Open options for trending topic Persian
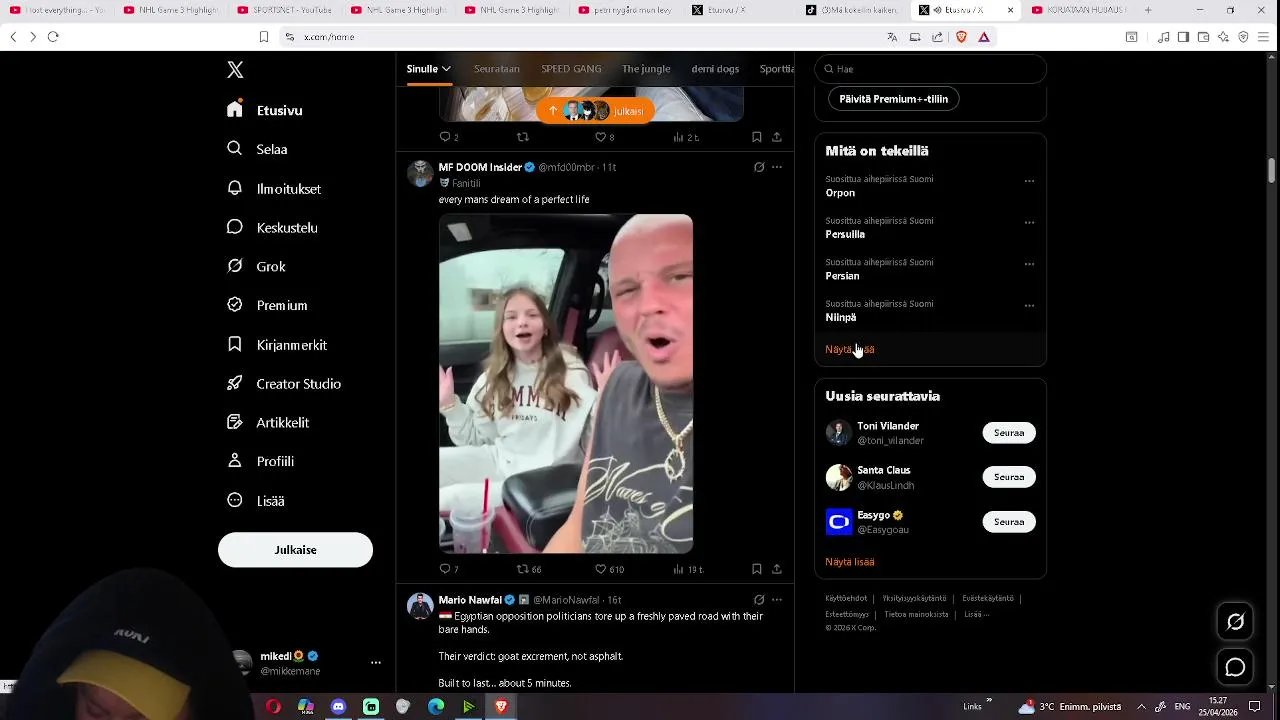 (1029, 264)
